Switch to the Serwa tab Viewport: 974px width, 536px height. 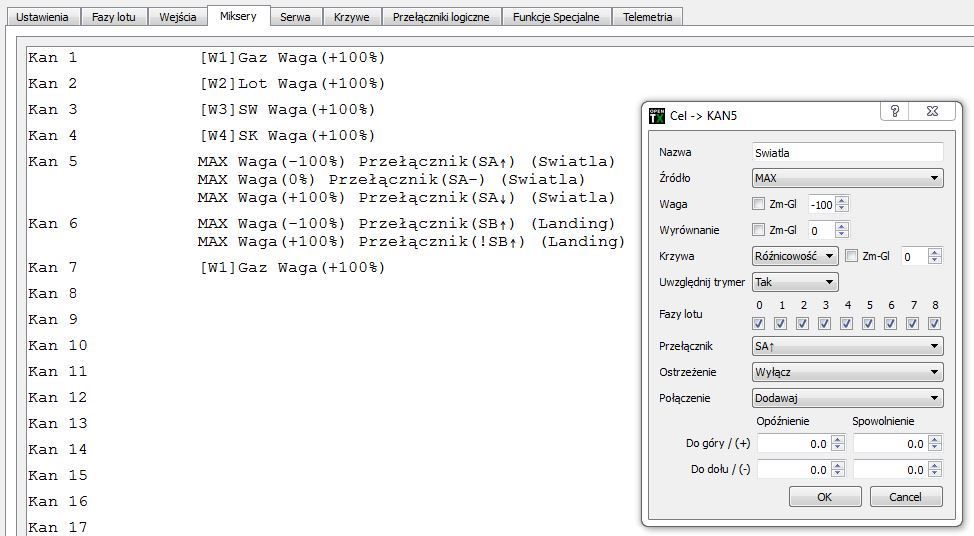click(294, 17)
